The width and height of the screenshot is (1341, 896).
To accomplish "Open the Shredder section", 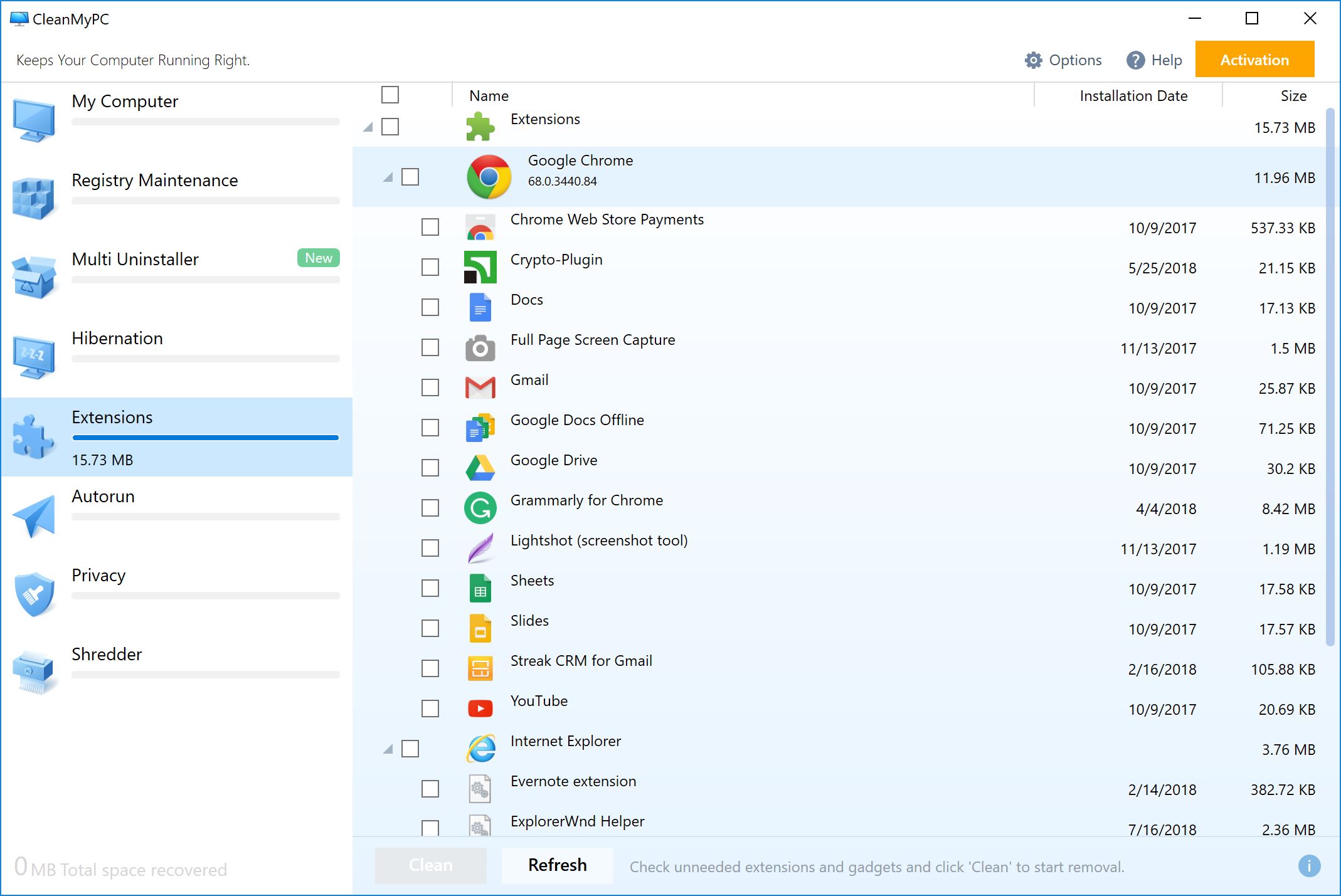I will (x=177, y=674).
